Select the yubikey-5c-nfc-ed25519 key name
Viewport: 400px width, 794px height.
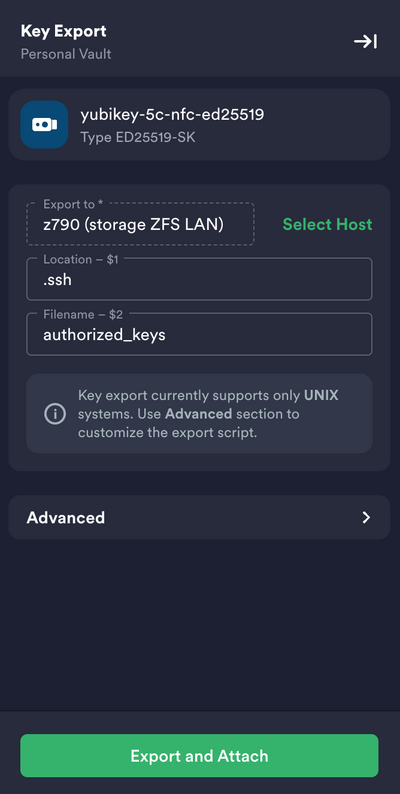pos(172,115)
